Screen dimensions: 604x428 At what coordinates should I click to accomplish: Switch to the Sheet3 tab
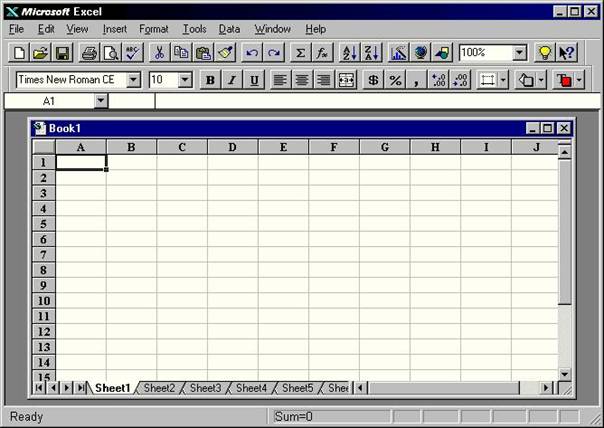(x=205, y=388)
